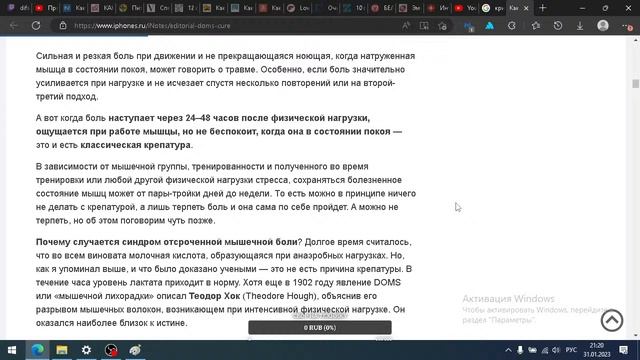Open the network tray icon
The height and width of the screenshot is (360, 640).
click(x=545, y=350)
